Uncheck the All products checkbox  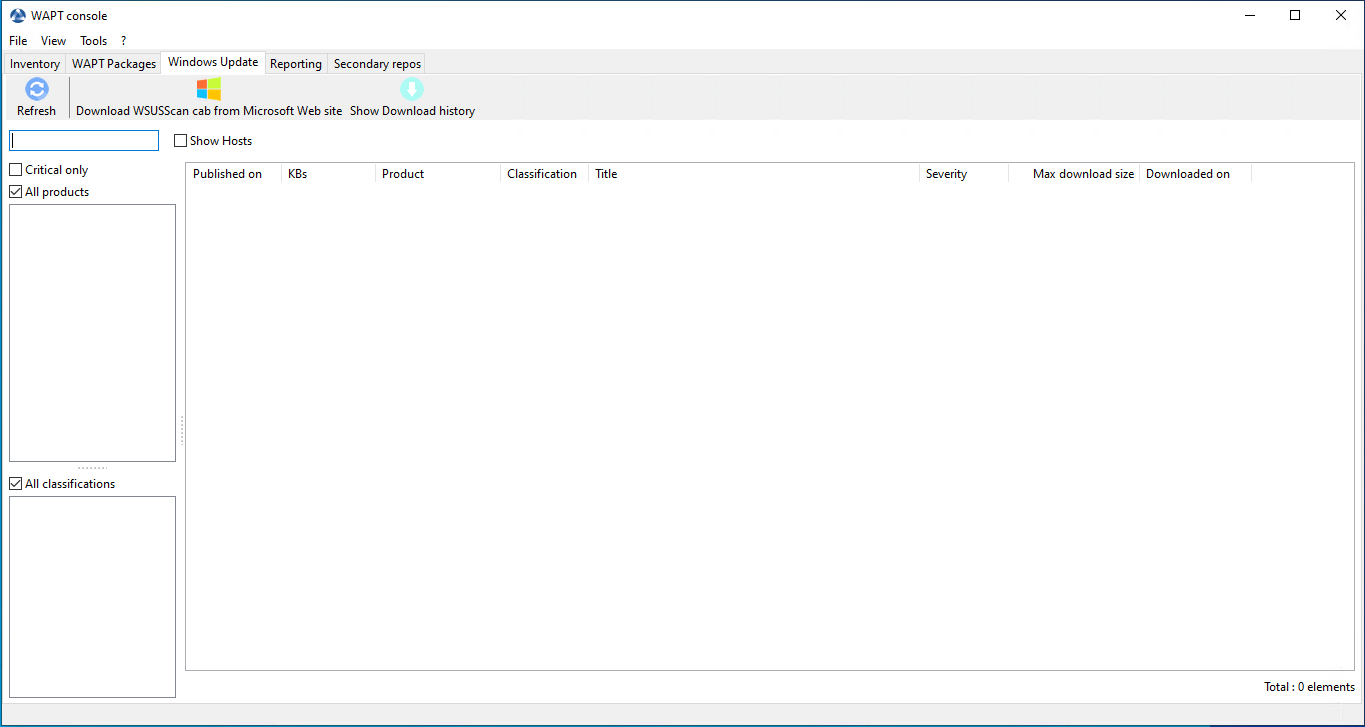15,191
